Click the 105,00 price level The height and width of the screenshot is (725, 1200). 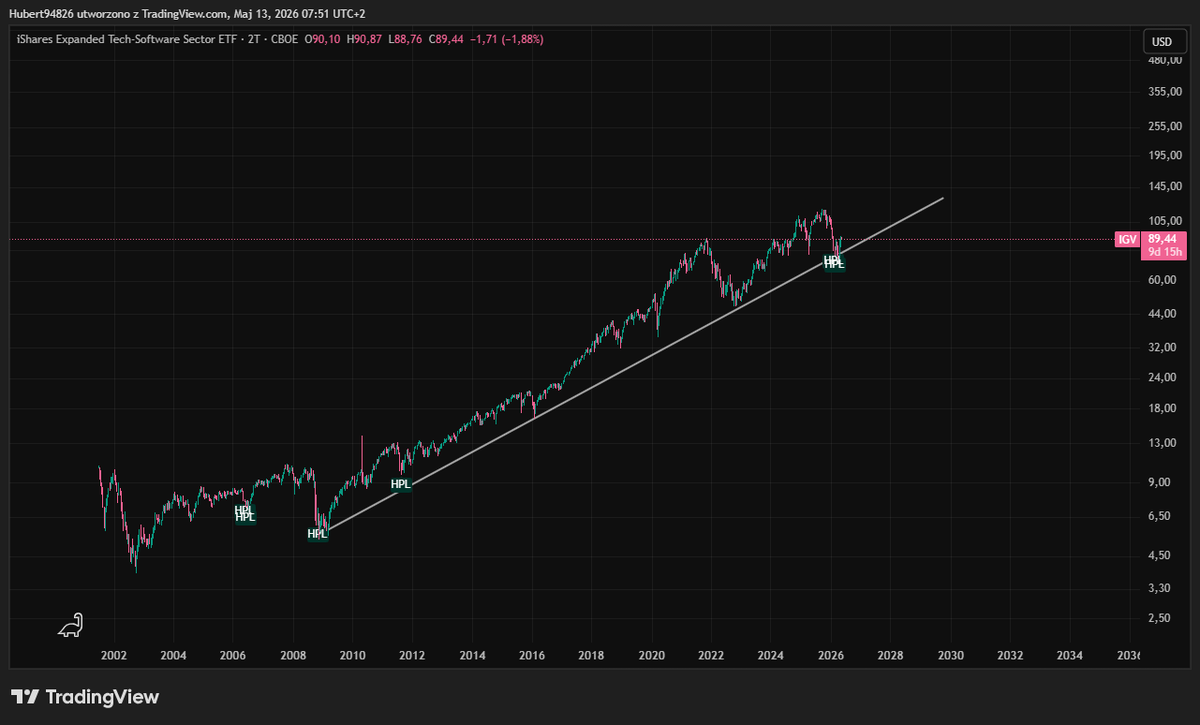1165,221
